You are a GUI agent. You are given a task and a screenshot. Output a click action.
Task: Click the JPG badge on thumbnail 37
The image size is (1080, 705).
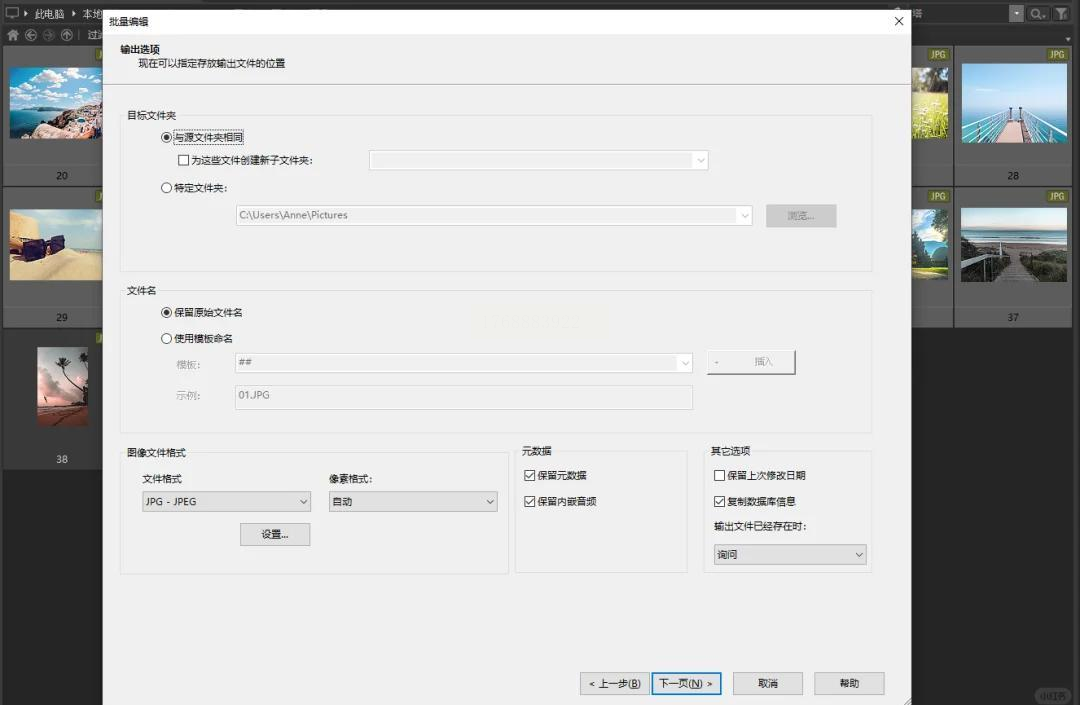tap(1057, 196)
